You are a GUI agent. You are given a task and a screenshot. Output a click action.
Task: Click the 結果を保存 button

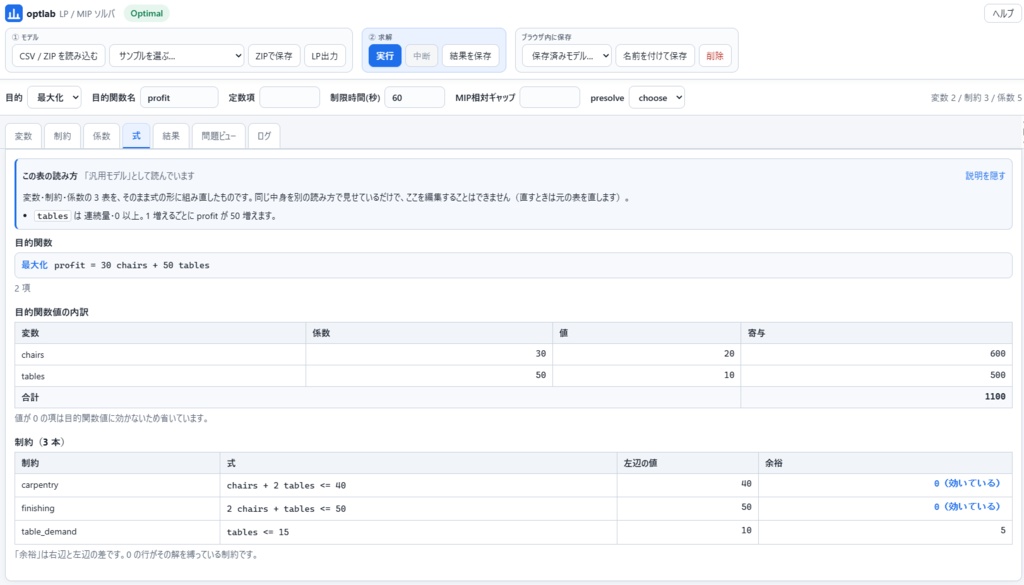(470, 56)
